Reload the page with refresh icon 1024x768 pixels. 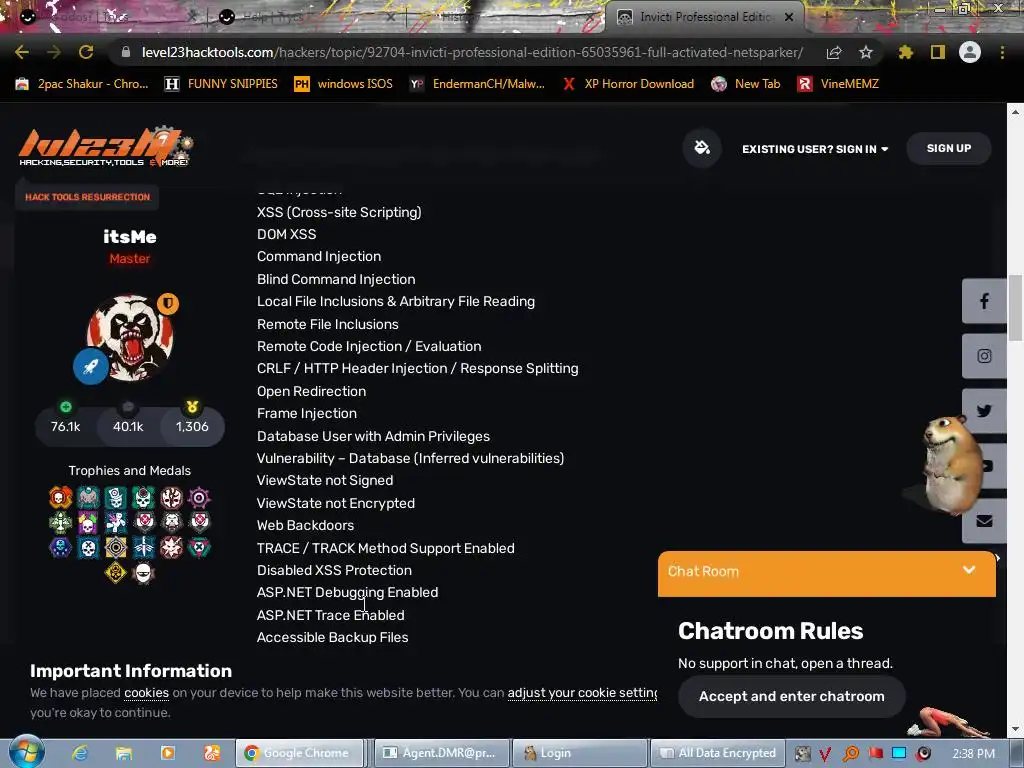click(86, 52)
